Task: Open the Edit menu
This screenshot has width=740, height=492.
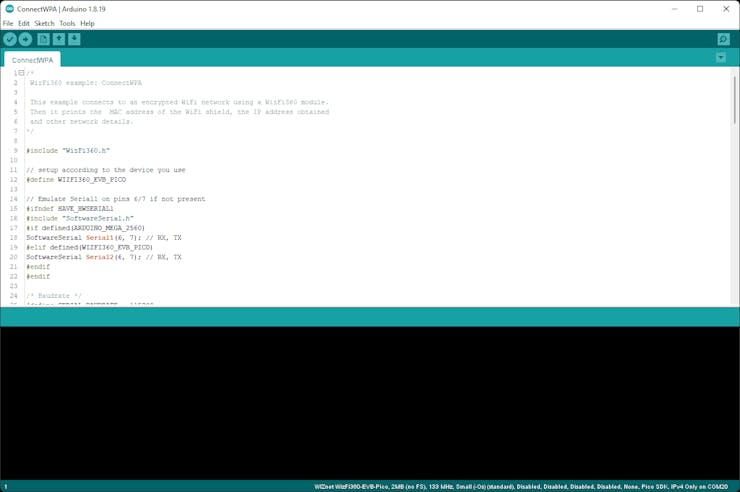Action: click(24, 23)
